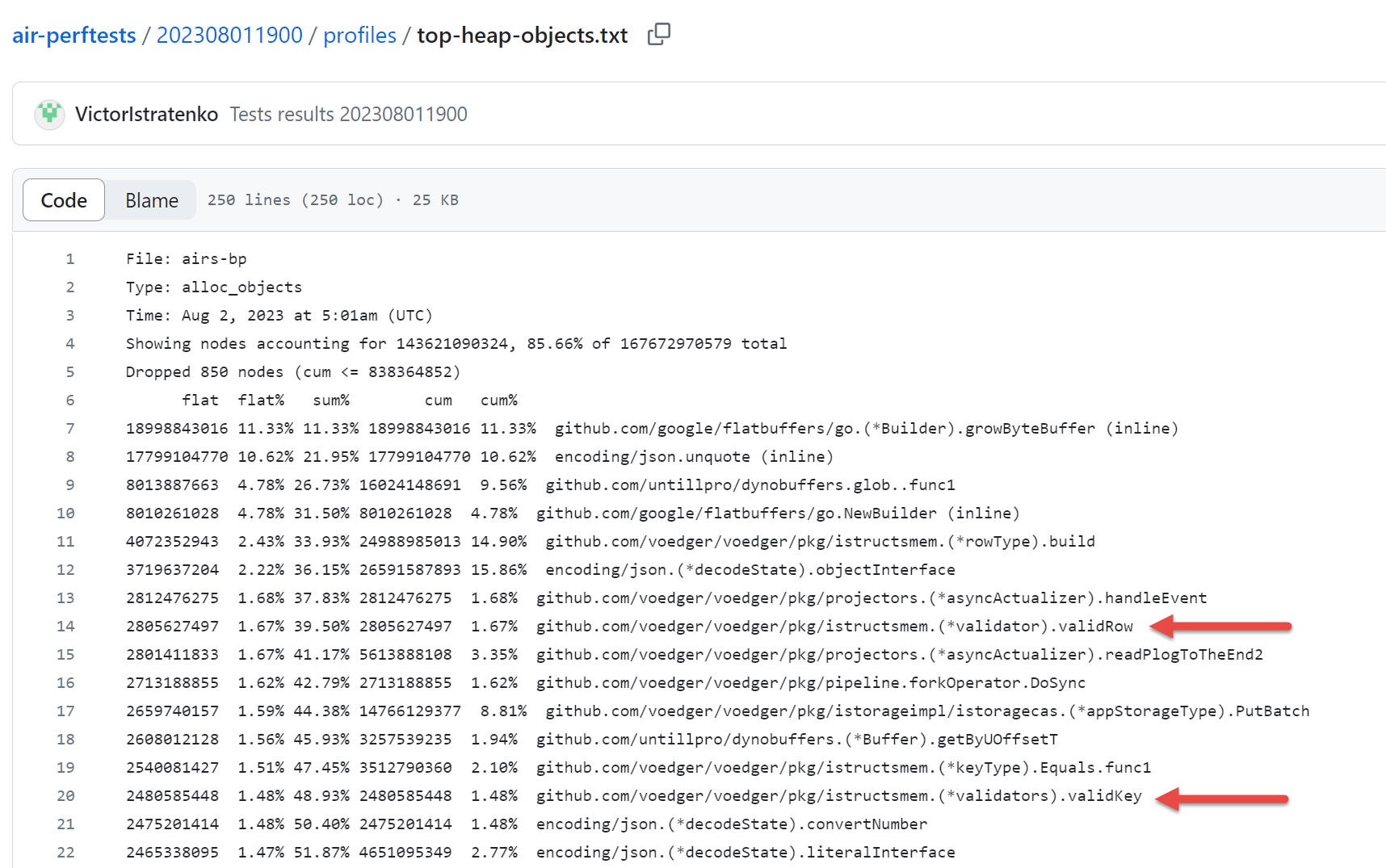The image size is (1386, 868).
Task: Click the VictorIstratenko username
Action: (146, 114)
